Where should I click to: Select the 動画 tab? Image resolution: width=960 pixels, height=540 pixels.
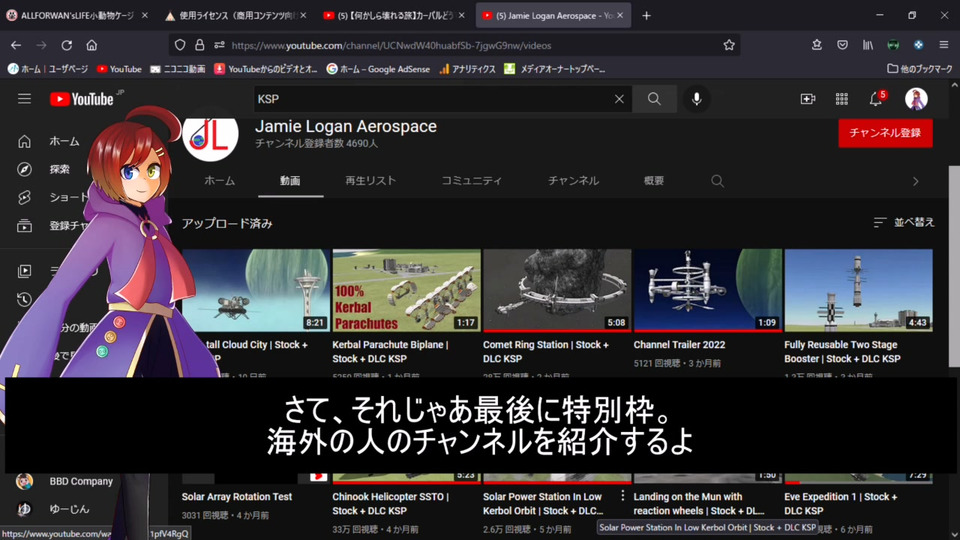290,181
